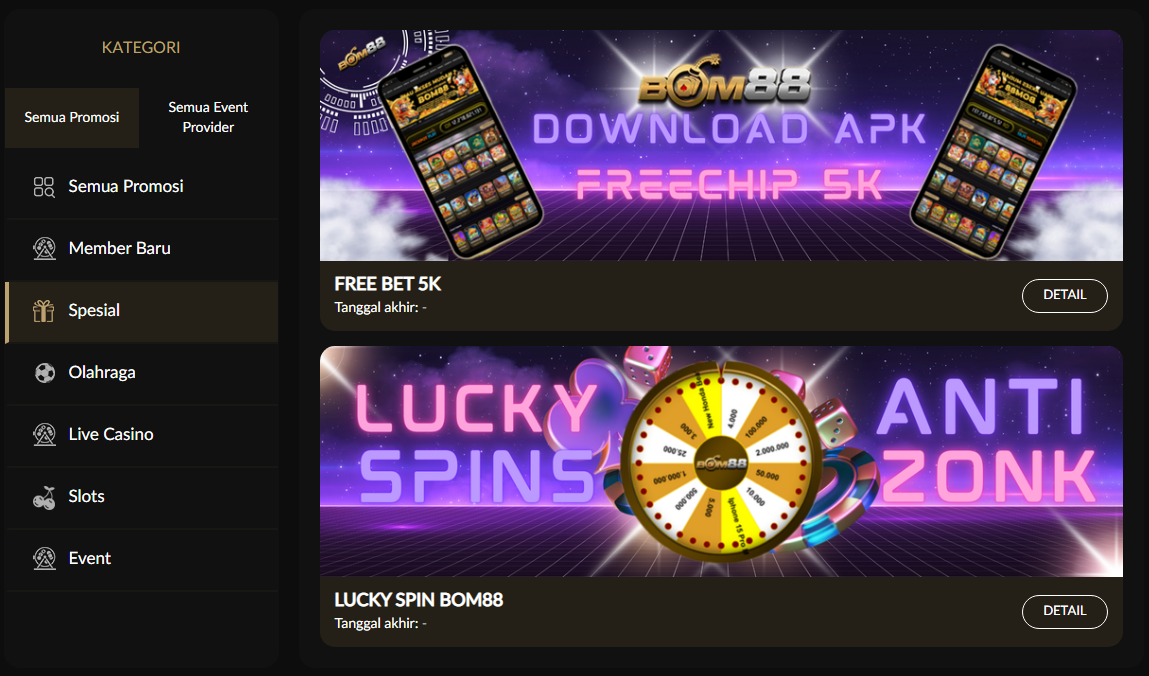
Task: Click the Slots cherry icon
Action: click(x=44, y=497)
